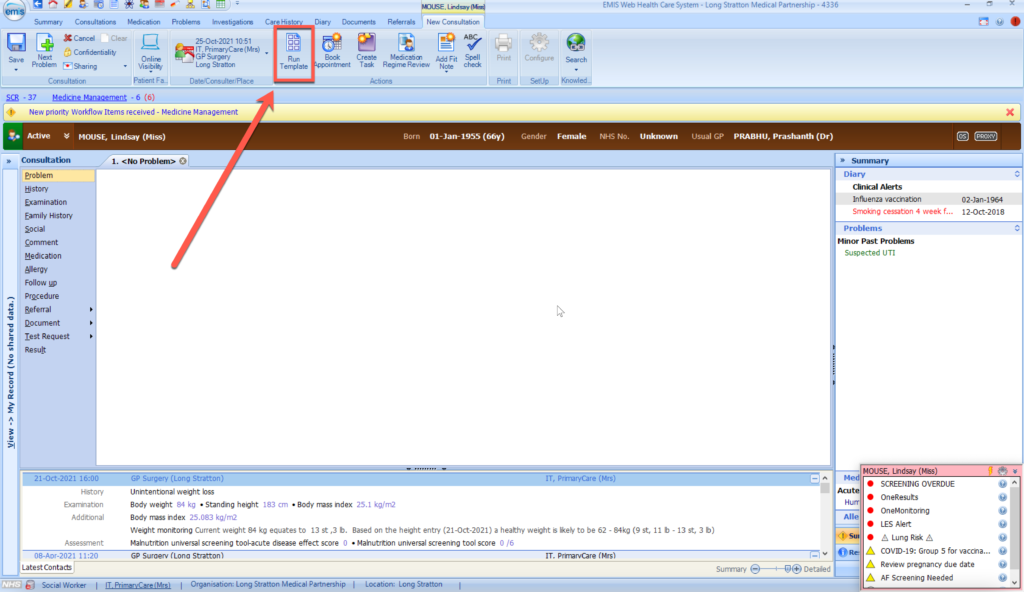
Task: Cancel the current consultation
Action: tap(79, 39)
